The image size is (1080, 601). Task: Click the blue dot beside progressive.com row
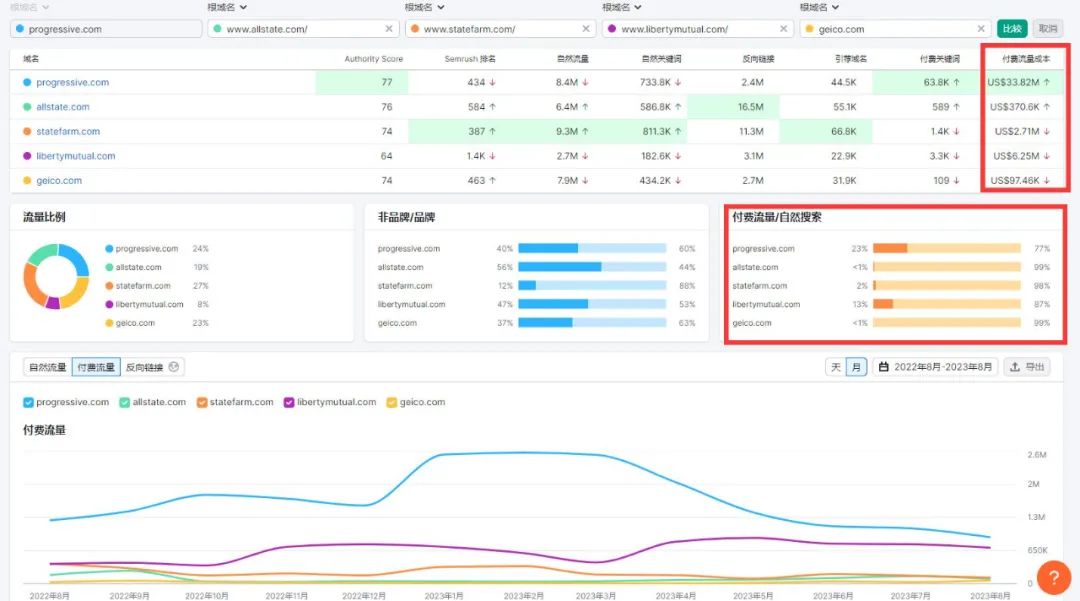coord(27,82)
